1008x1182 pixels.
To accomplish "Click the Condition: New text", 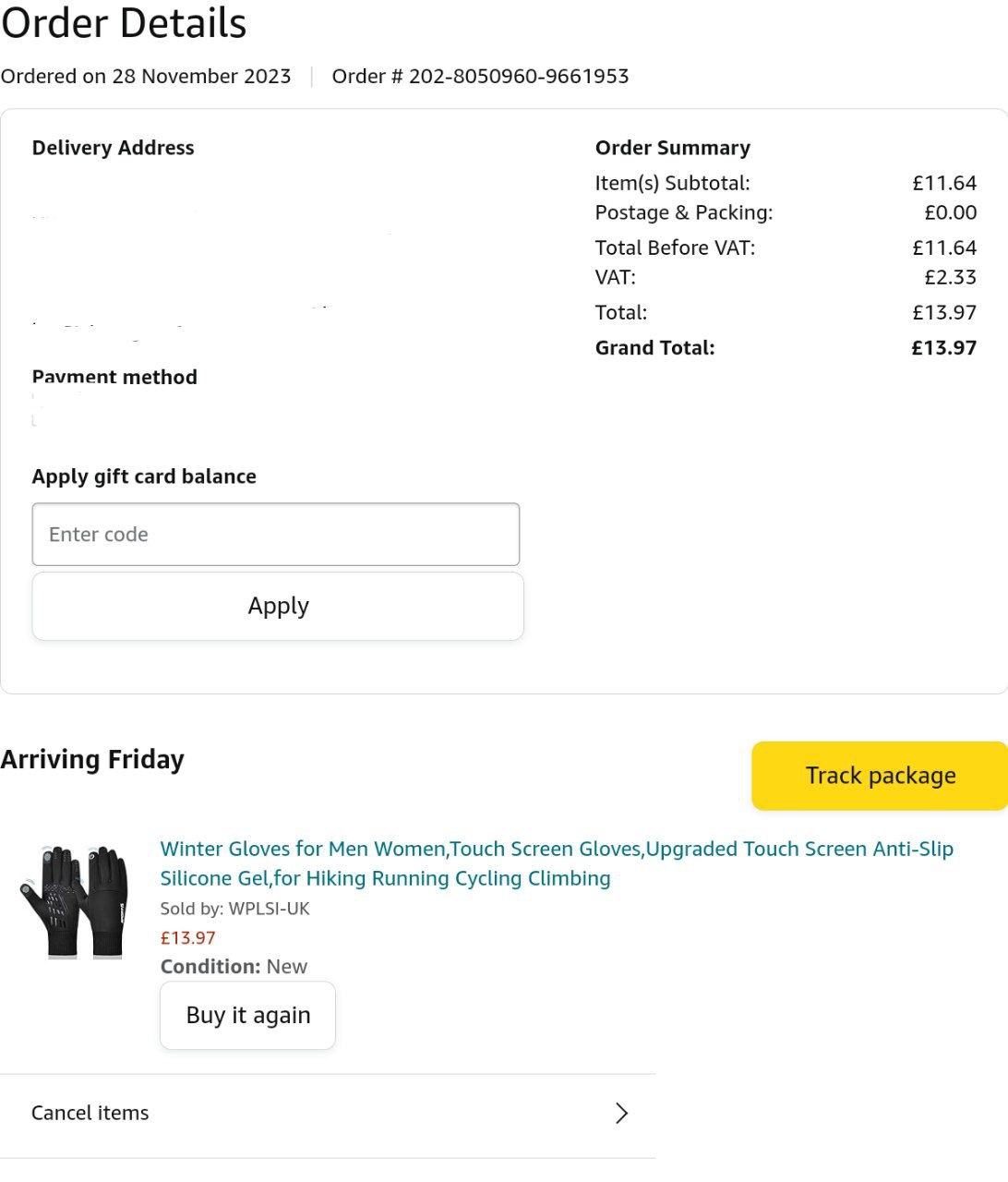I will pos(234,967).
